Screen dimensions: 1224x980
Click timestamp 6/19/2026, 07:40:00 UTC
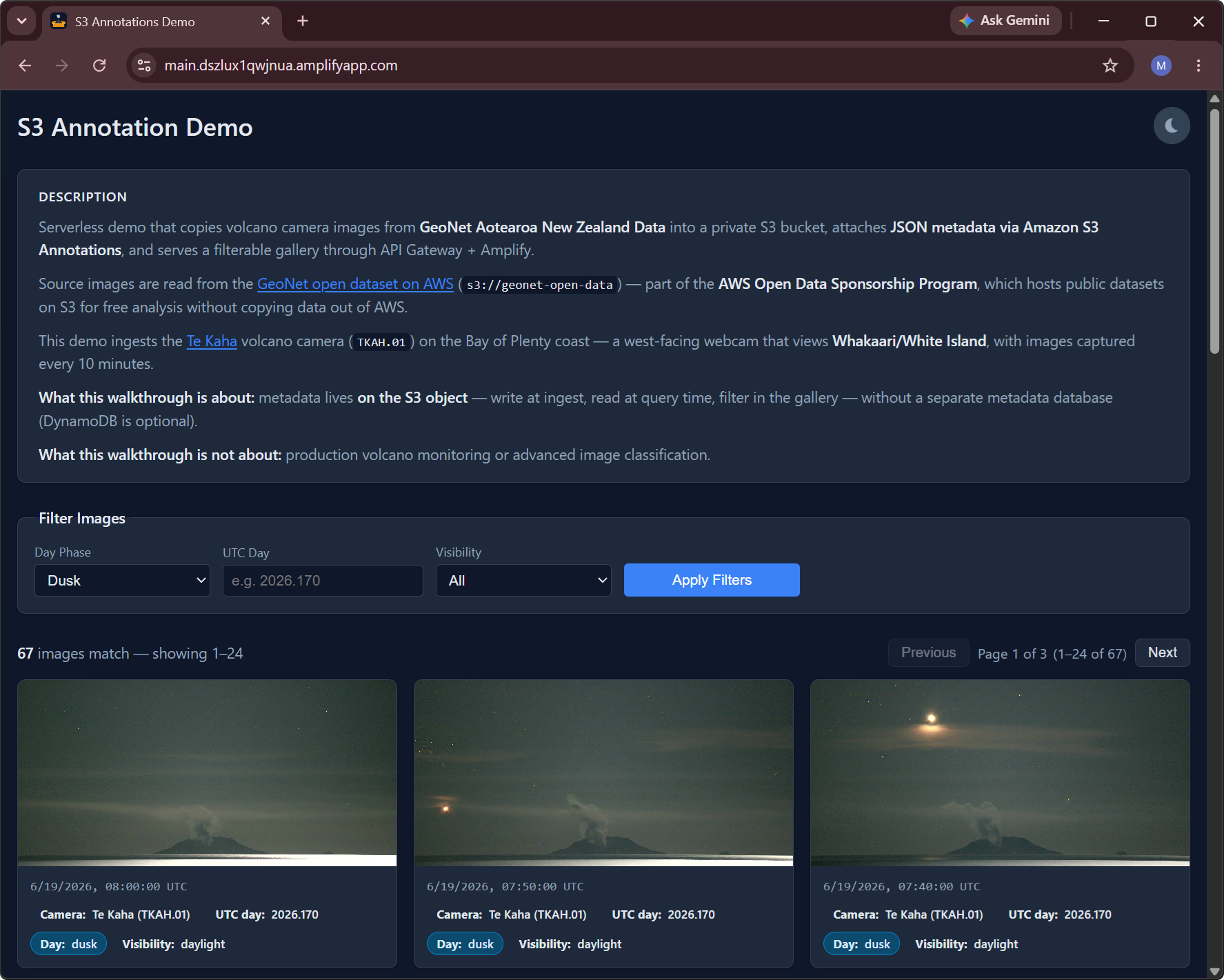coord(902,887)
